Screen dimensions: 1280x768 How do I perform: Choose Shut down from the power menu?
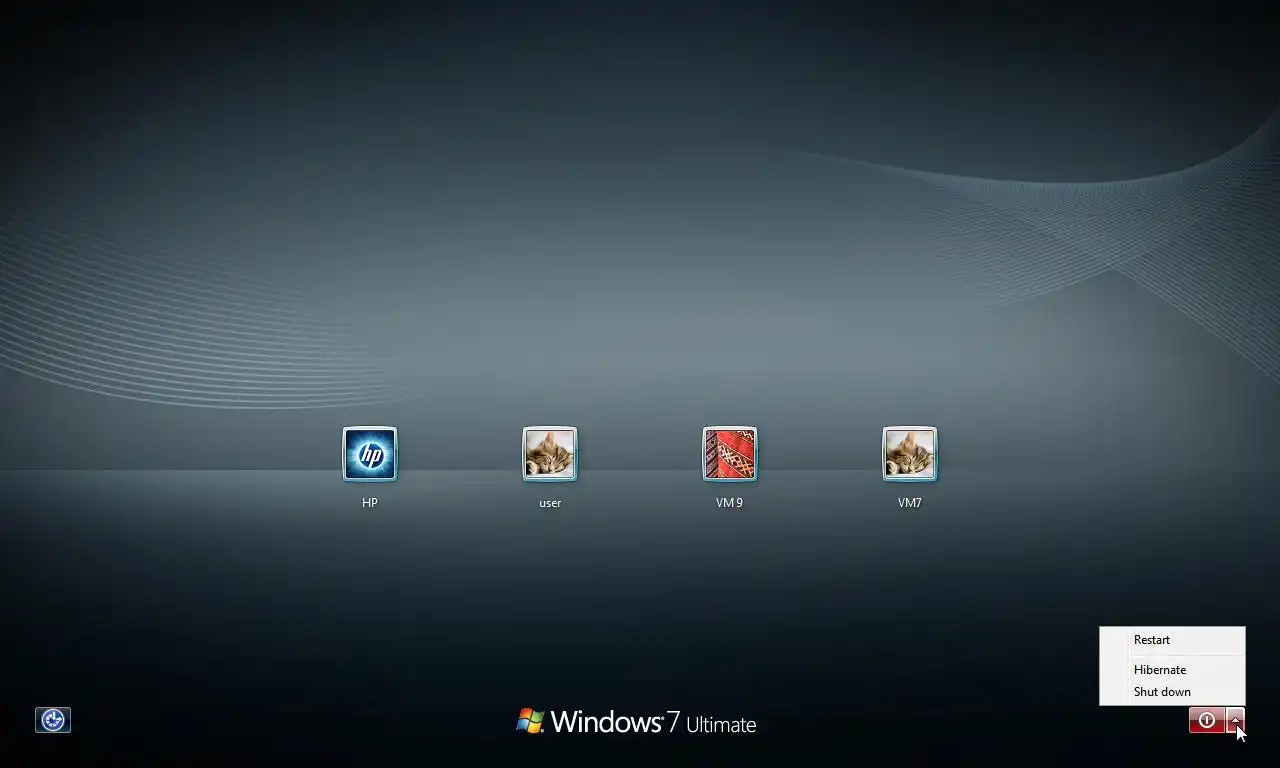coord(1172,692)
